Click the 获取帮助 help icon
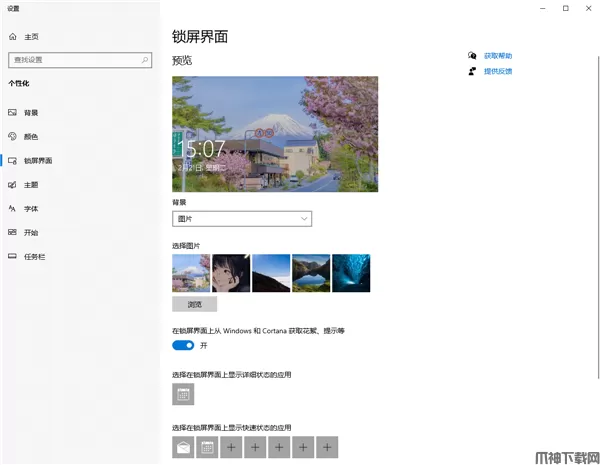 tap(471, 56)
